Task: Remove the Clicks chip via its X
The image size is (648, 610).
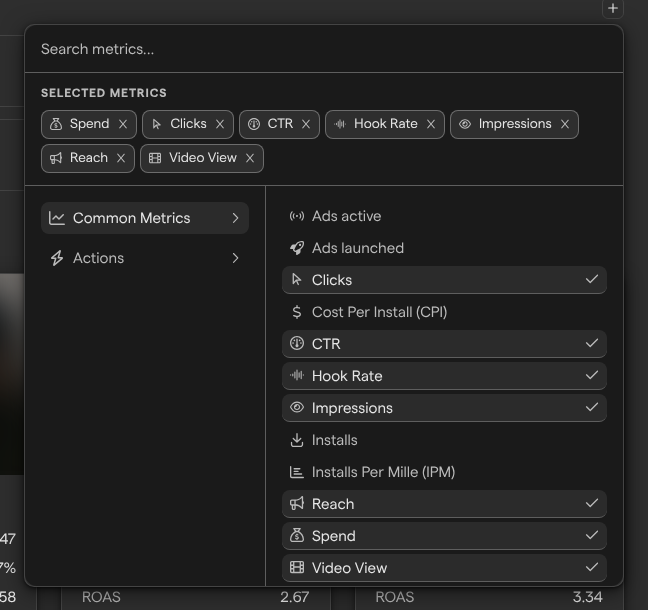Action: [x=220, y=124]
